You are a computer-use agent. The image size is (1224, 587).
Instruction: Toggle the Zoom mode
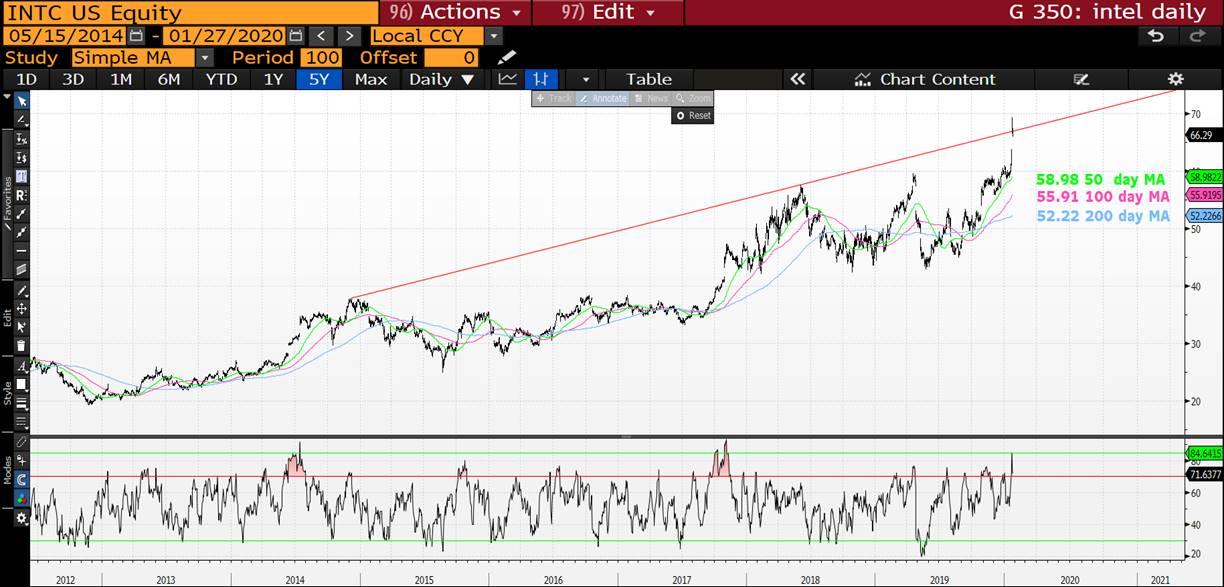click(693, 98)
